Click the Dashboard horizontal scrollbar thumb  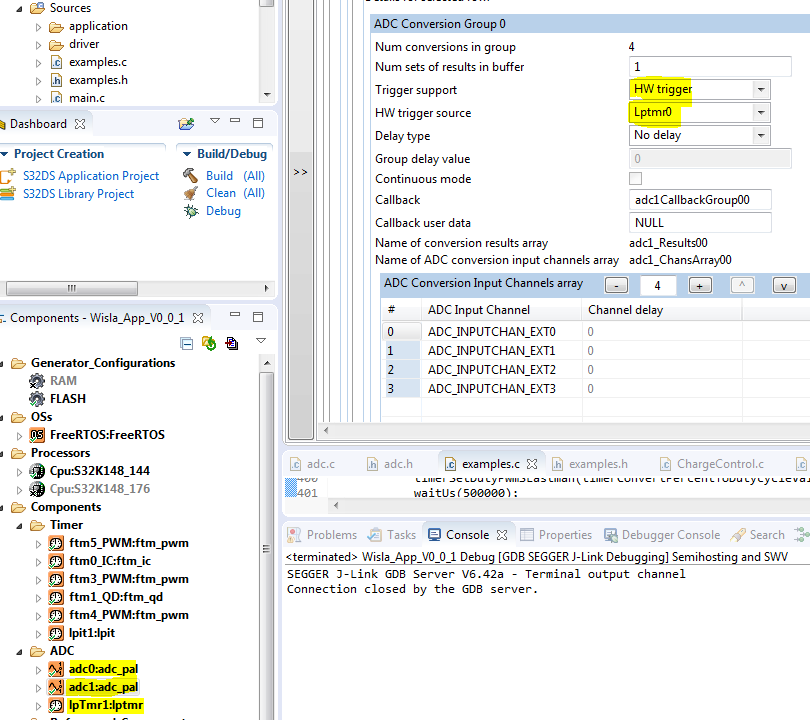click(71, 288)
